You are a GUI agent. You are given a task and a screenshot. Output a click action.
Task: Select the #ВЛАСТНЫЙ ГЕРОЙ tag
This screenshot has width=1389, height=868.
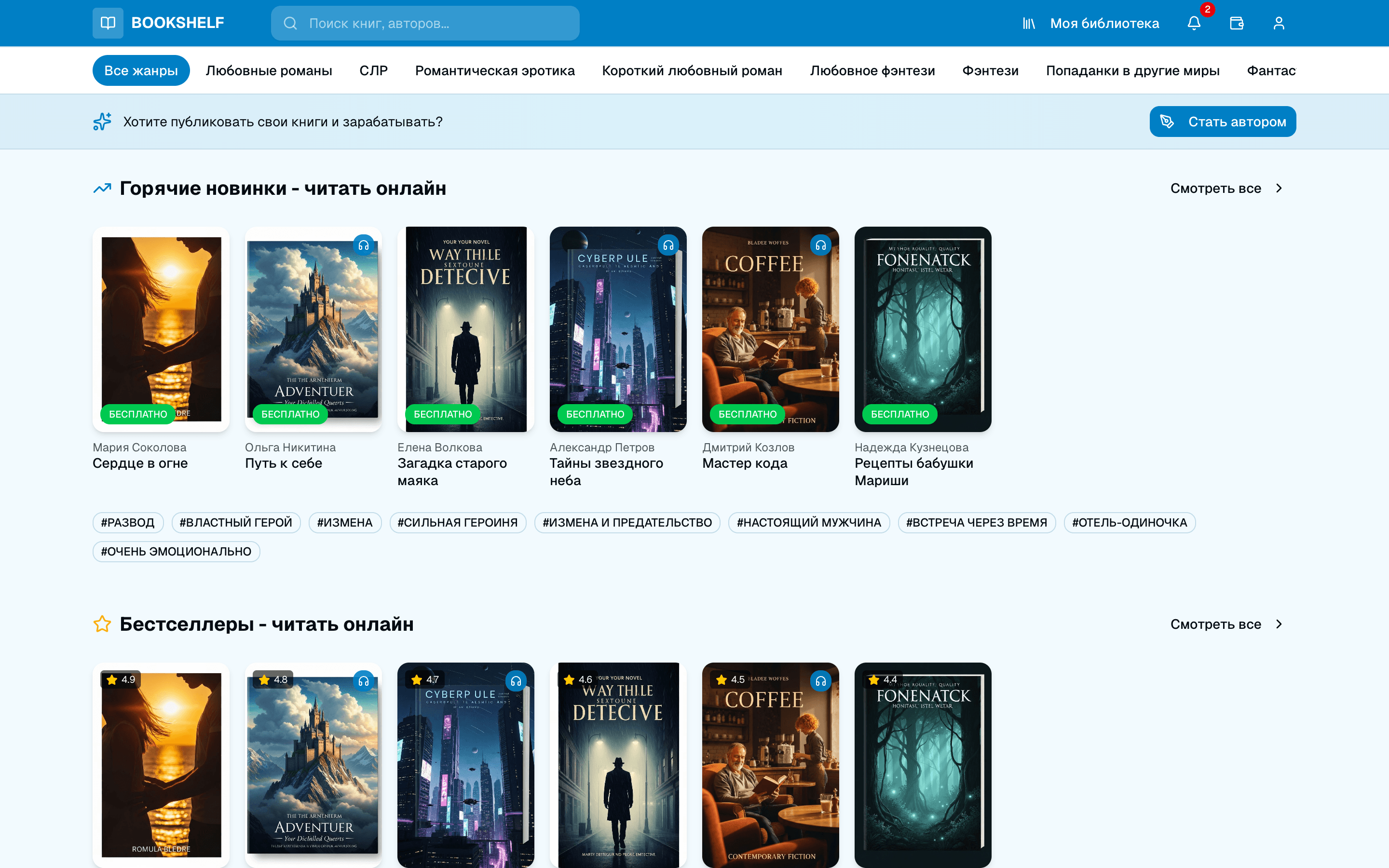point(236,522)
